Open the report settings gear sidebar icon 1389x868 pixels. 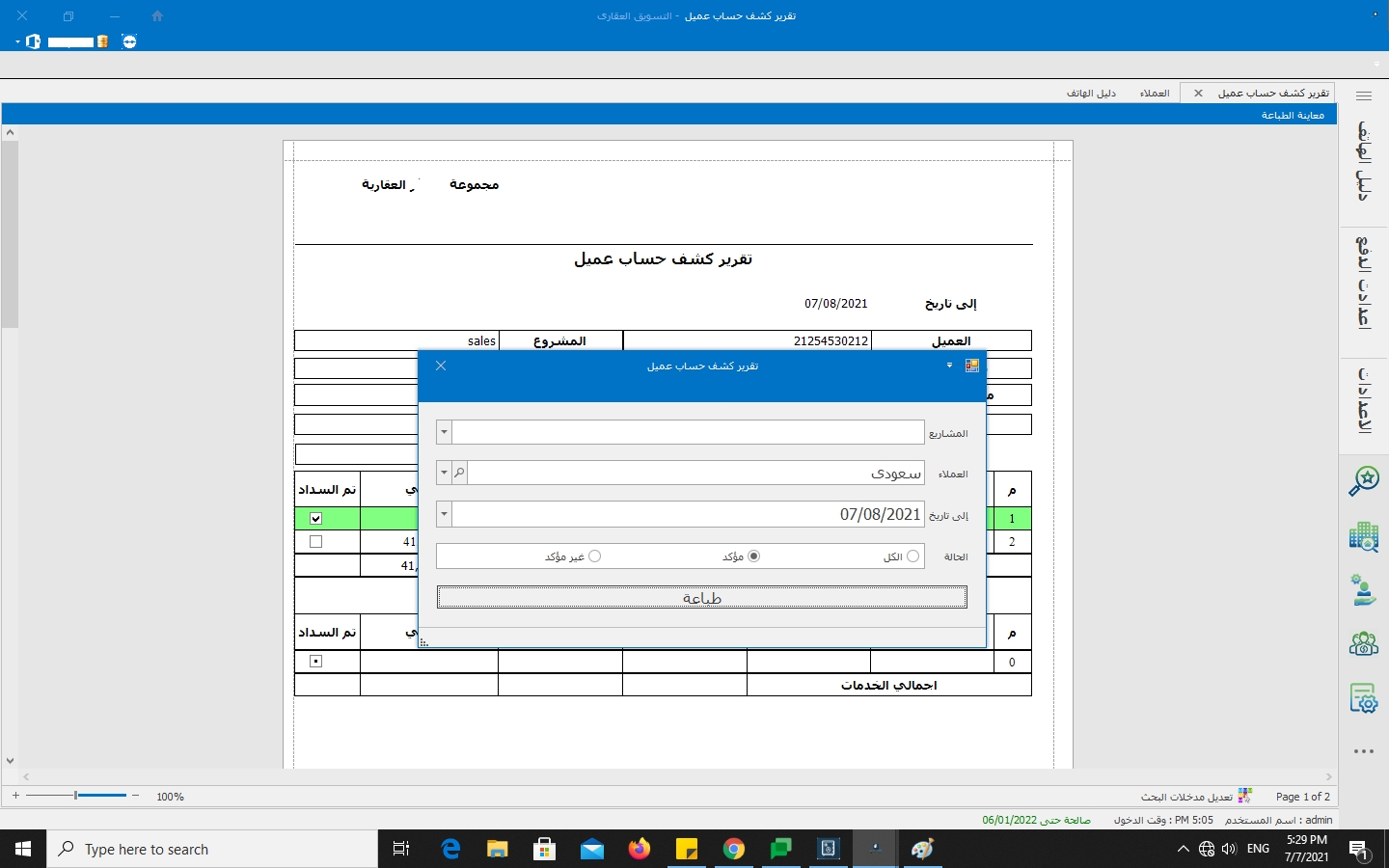click(x=1363, y=698)
